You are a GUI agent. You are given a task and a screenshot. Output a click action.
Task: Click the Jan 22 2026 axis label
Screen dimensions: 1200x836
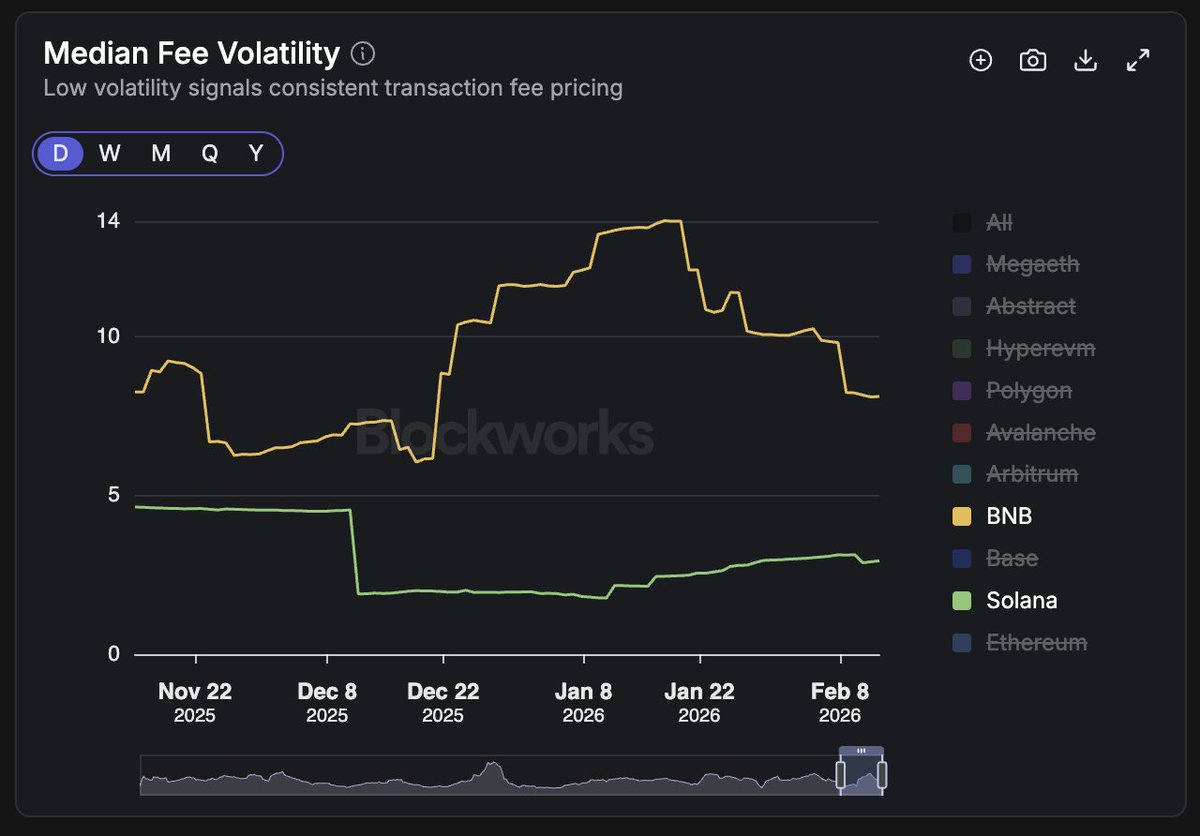(x=699, y=701)
